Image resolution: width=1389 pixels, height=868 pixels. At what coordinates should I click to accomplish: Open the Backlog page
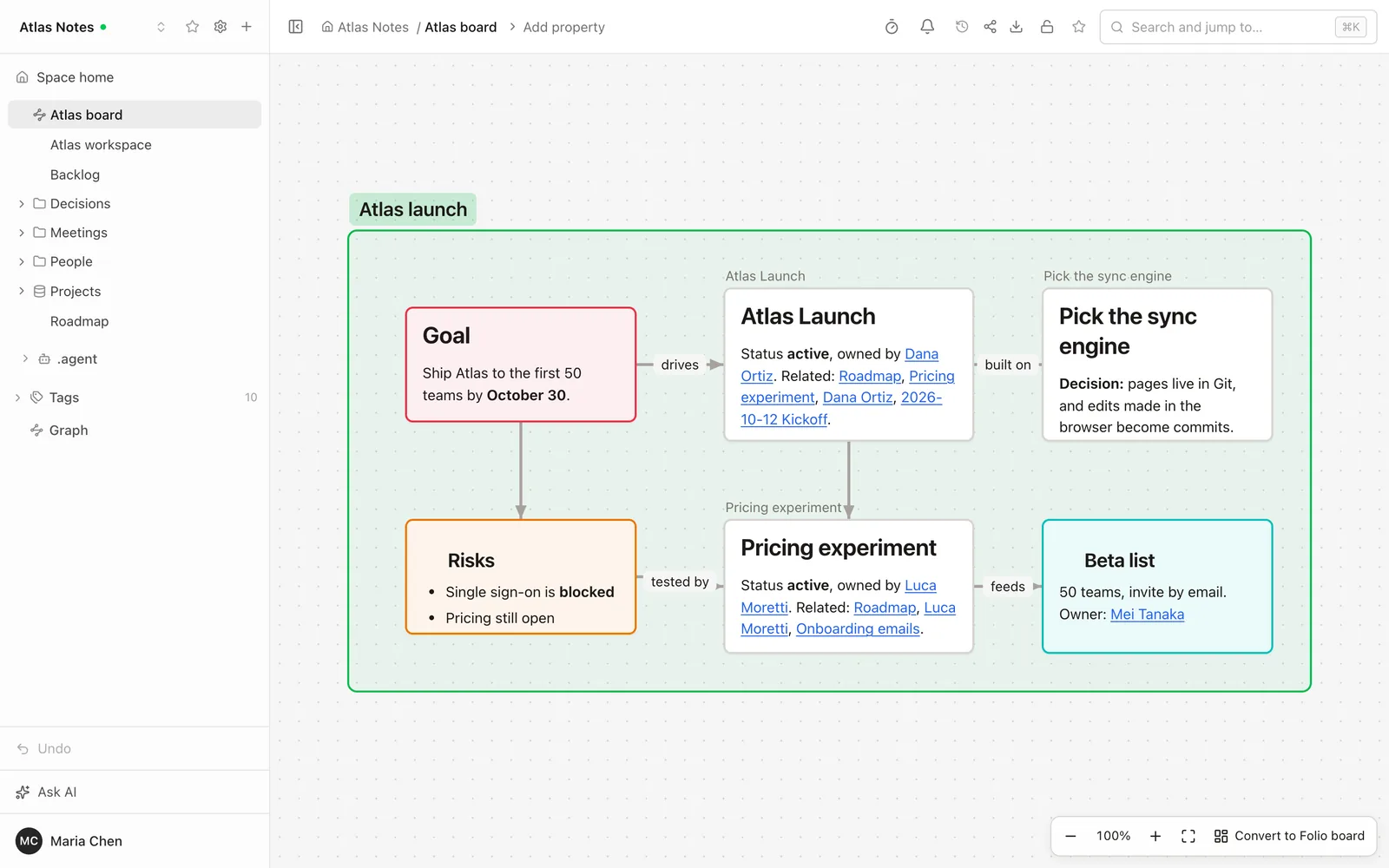point(135,174)
